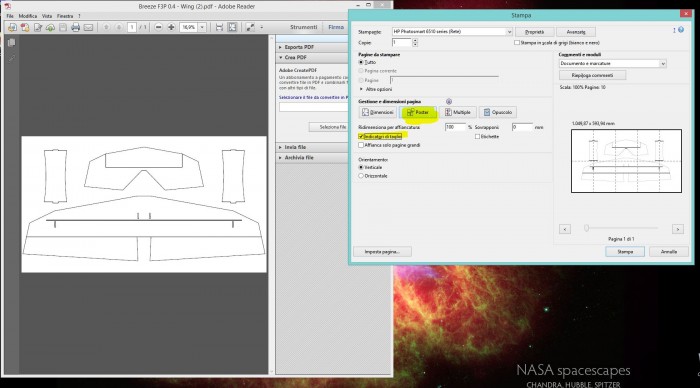Click the page preview slider
The height and width of the screenshot is (388, 700).
(x=622, y=228)
